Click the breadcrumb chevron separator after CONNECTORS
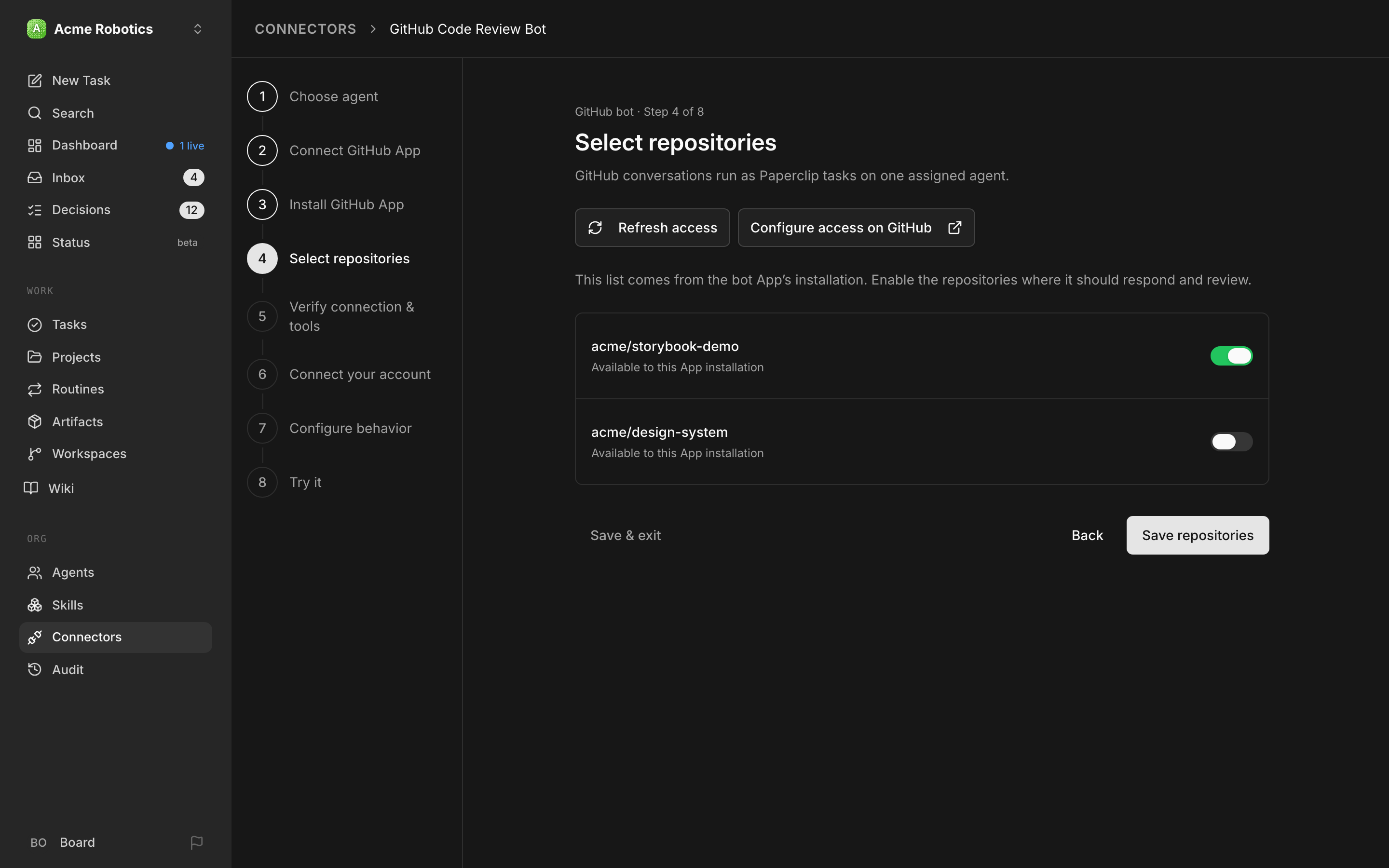 [373, 29]
